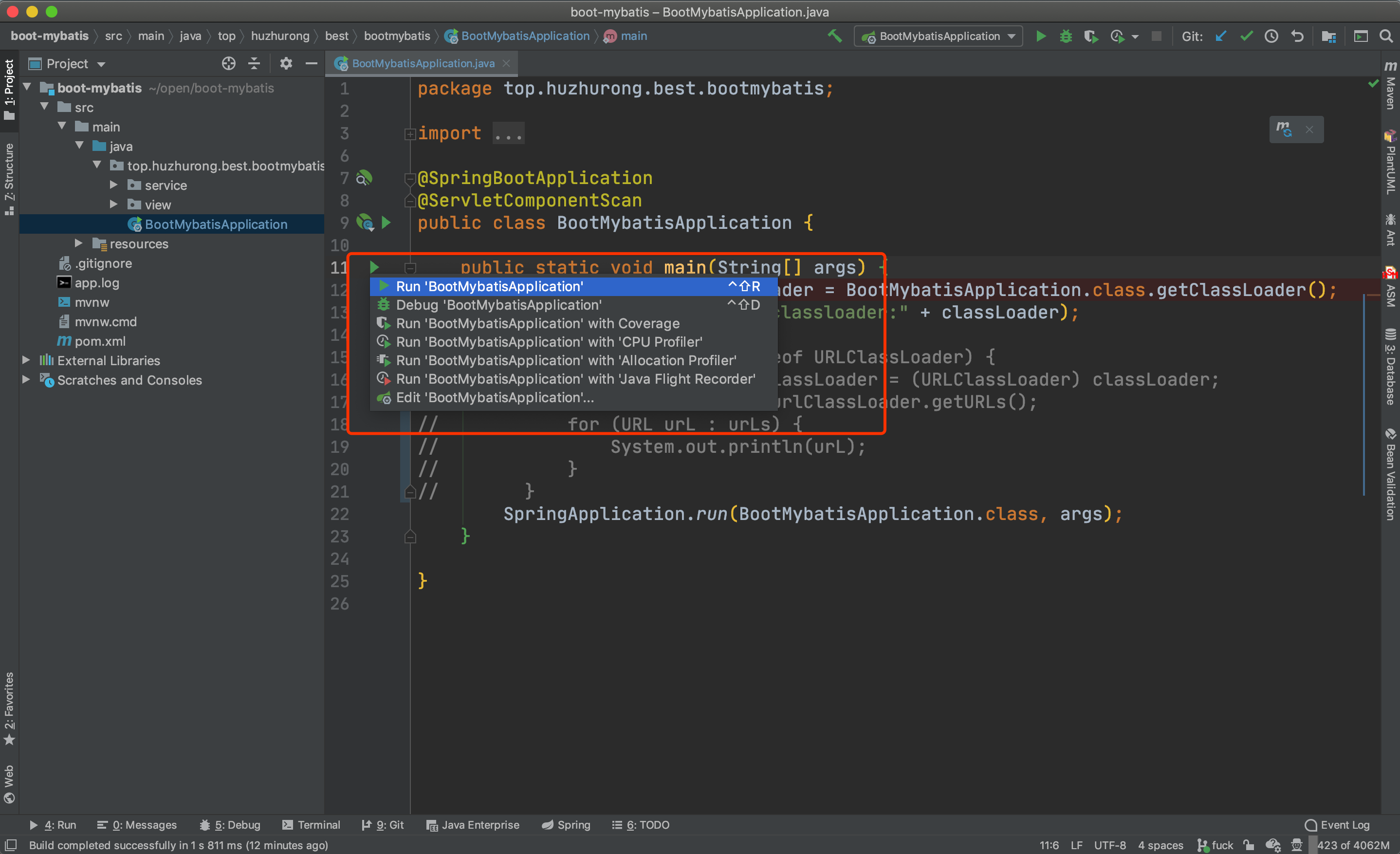Click Locate in Project crosshair icon

point(228,64)
